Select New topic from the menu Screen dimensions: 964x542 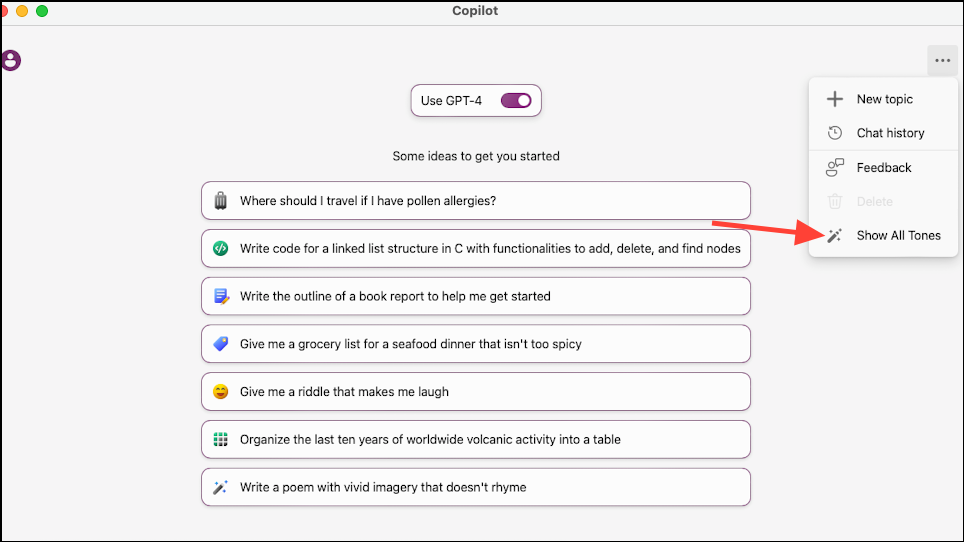tap(883, 99)
